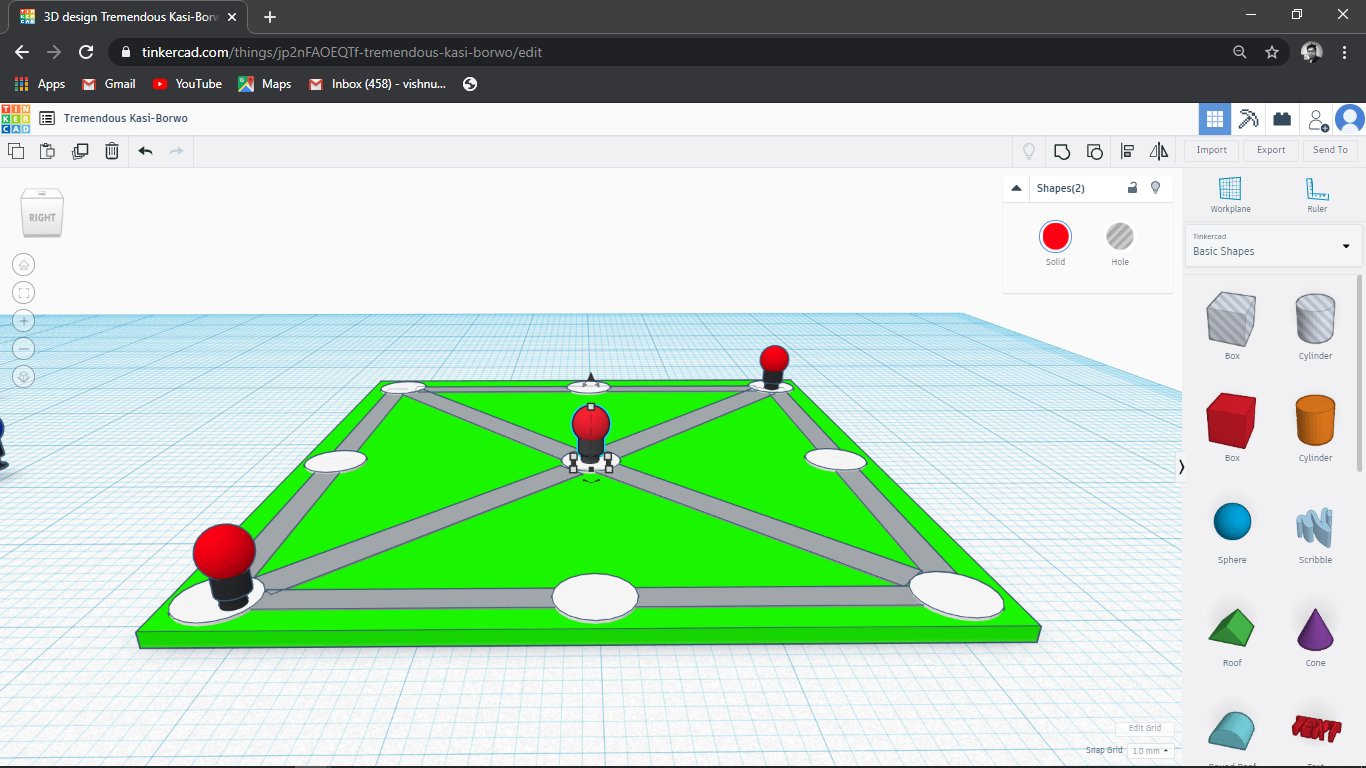
Task: Click the Export button
Action: [x=1271, y=150]
